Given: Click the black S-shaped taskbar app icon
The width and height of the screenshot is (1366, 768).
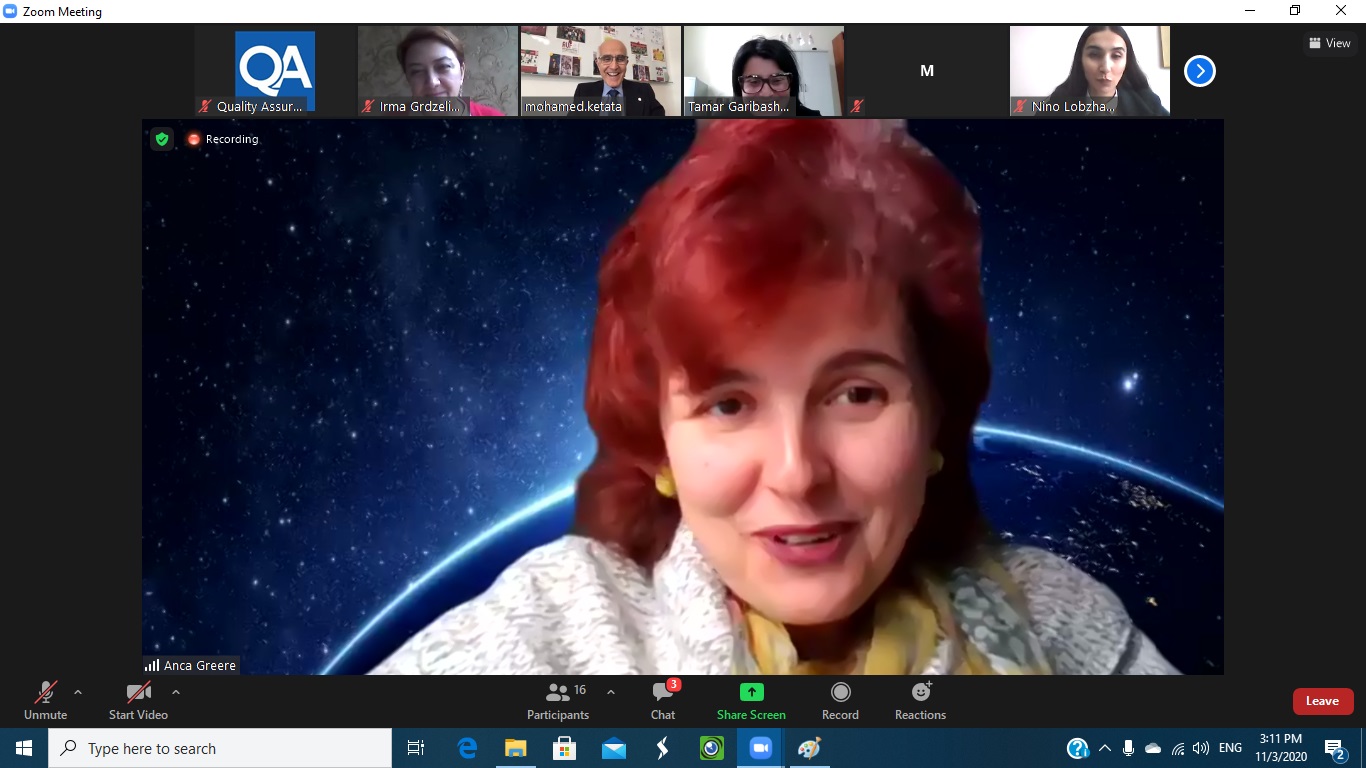Looking at the screenshot, I should coord(662,748).
